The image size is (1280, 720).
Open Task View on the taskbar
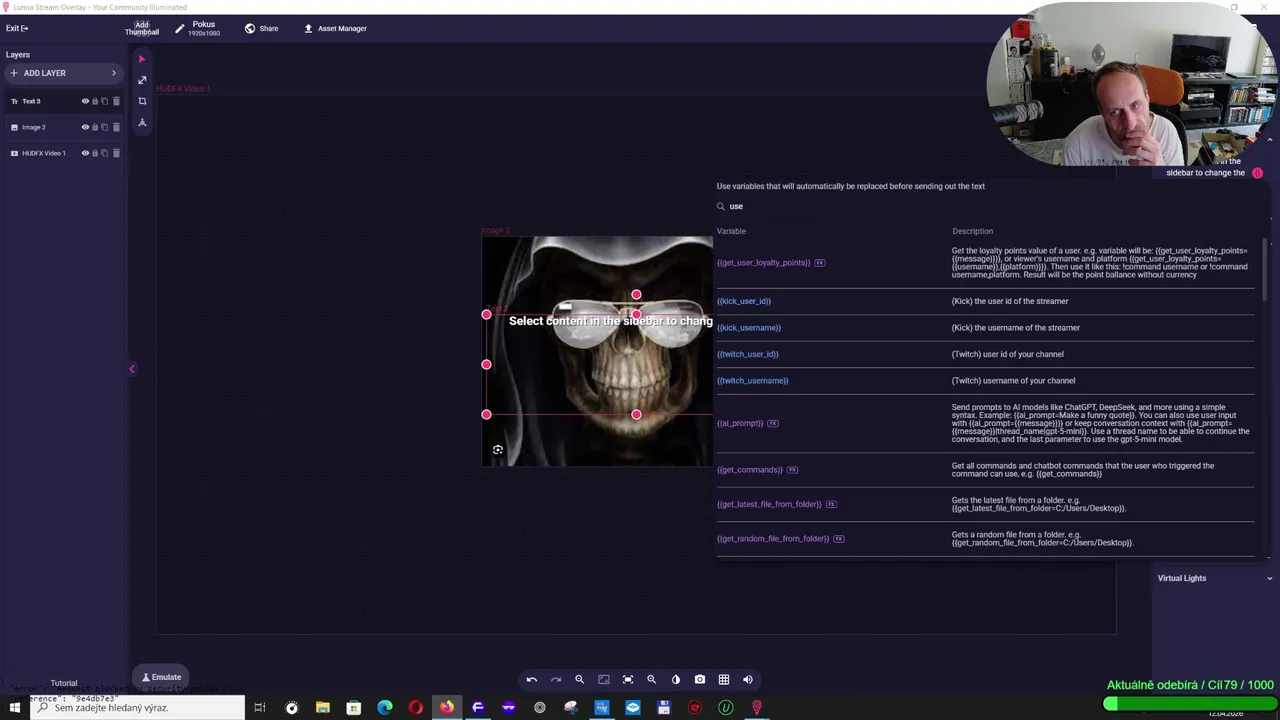(x=260, y=708)
